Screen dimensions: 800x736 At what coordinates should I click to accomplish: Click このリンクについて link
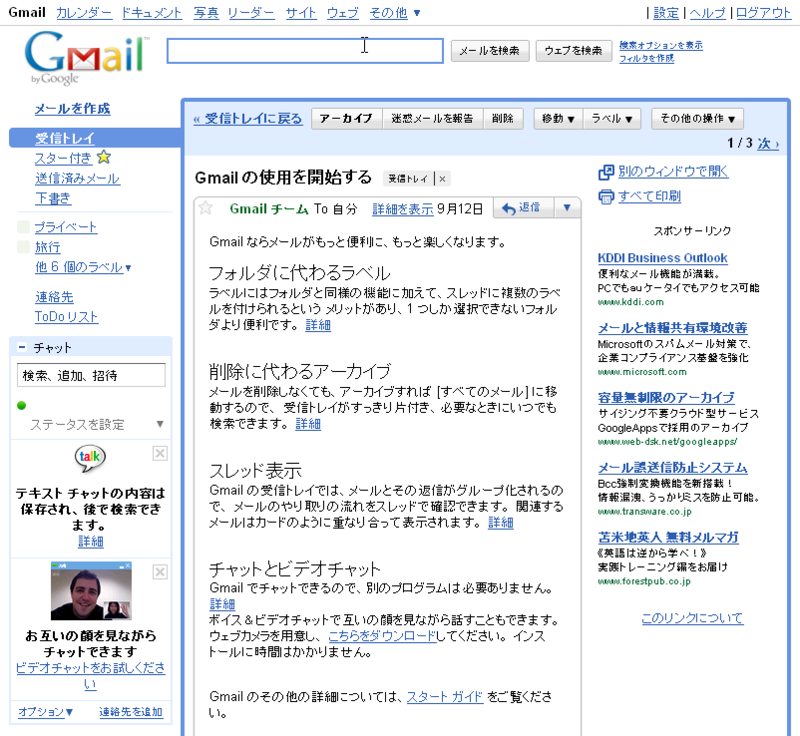692,618
